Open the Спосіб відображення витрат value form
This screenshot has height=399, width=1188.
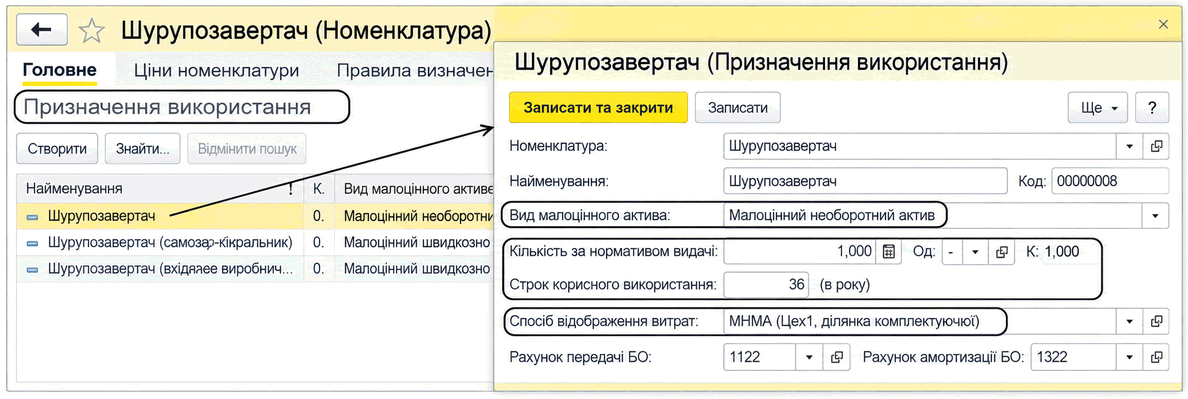tap(1156, 322)
